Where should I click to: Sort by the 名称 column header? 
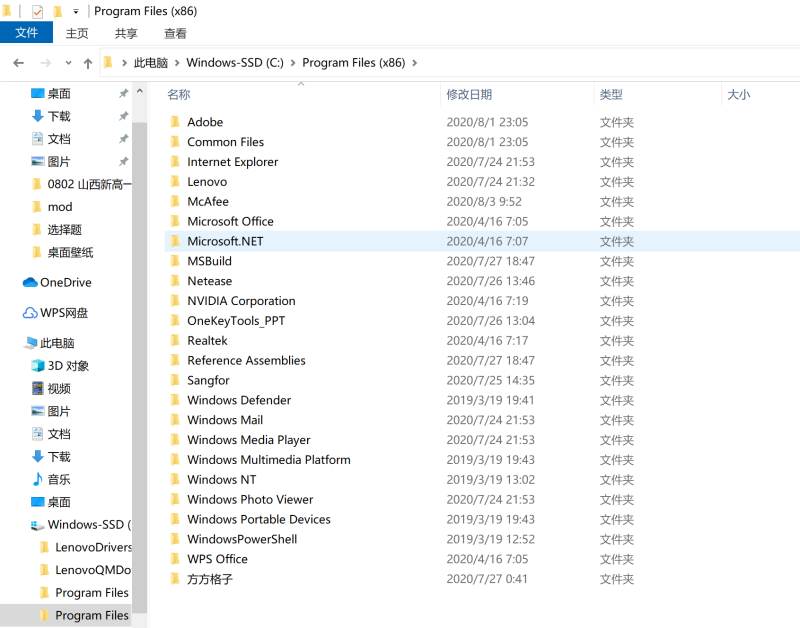pyautogui.click(x=179, y=94)
